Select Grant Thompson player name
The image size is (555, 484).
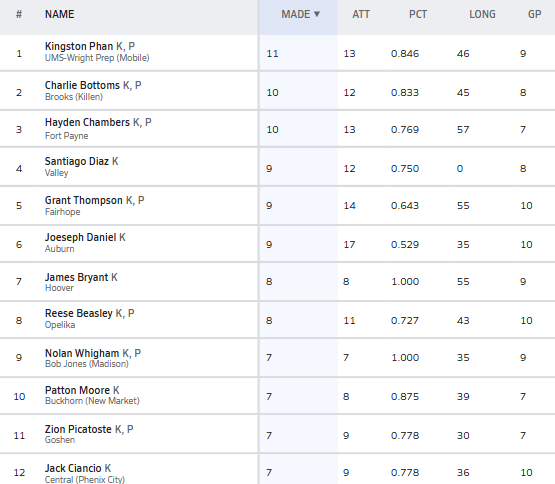(84, 200)
